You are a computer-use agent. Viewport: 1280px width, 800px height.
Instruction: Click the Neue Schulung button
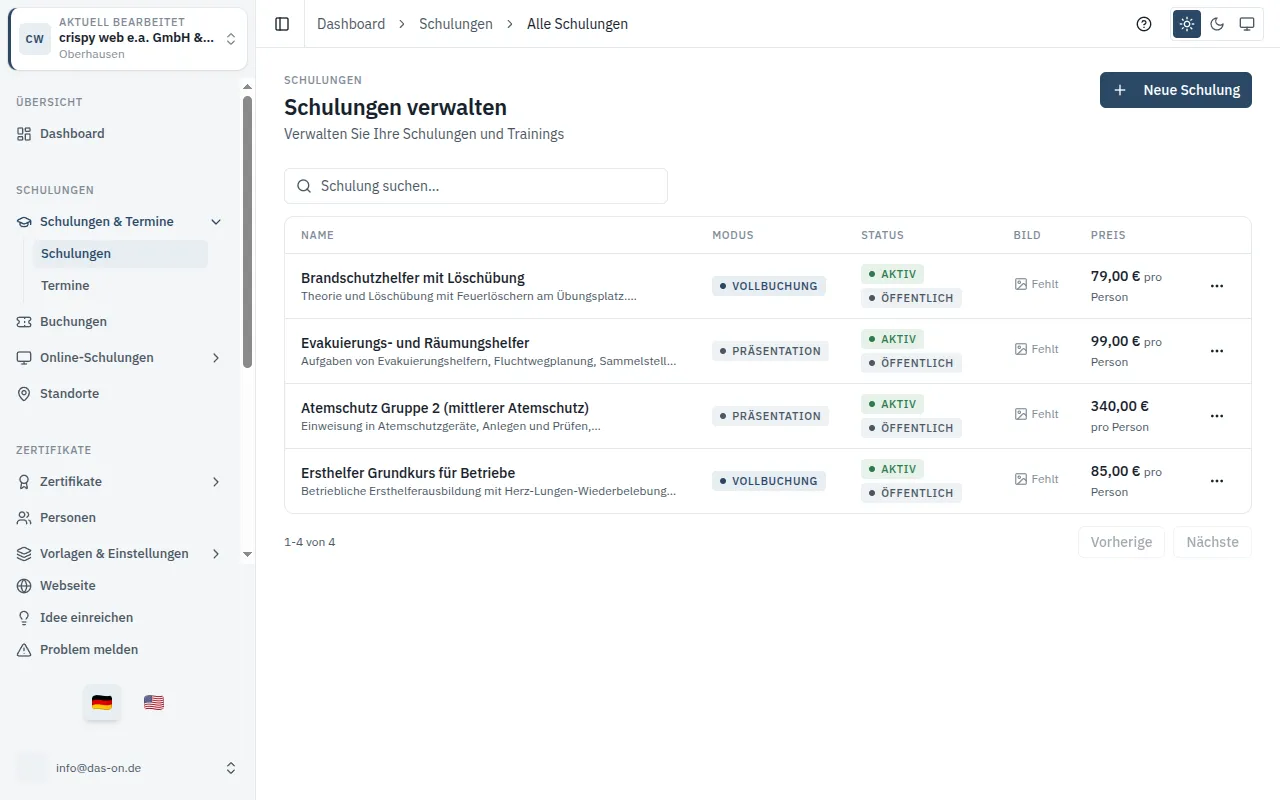1176,90
